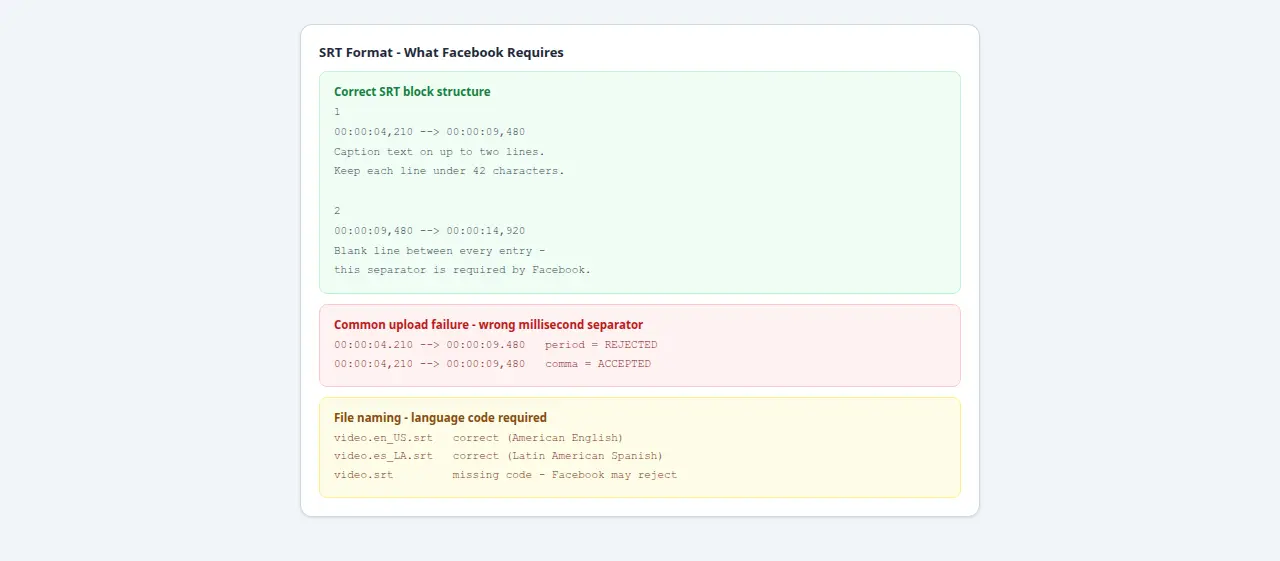Click the plain video.srt filename
The image size is (1280, 561).
pyautogui.click(x=363, y=475)
